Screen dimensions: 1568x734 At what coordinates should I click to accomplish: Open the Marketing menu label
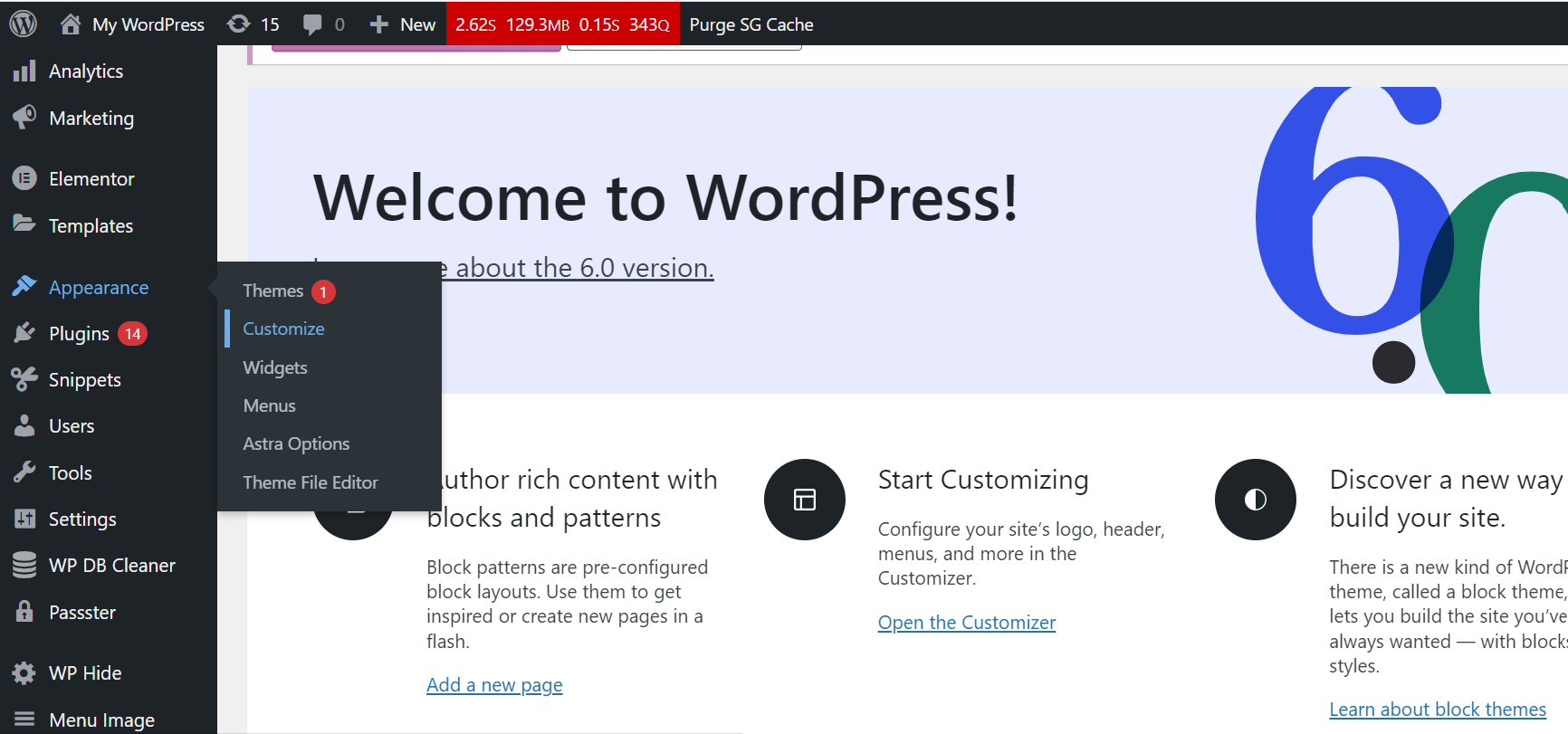(x=91, y=118)
